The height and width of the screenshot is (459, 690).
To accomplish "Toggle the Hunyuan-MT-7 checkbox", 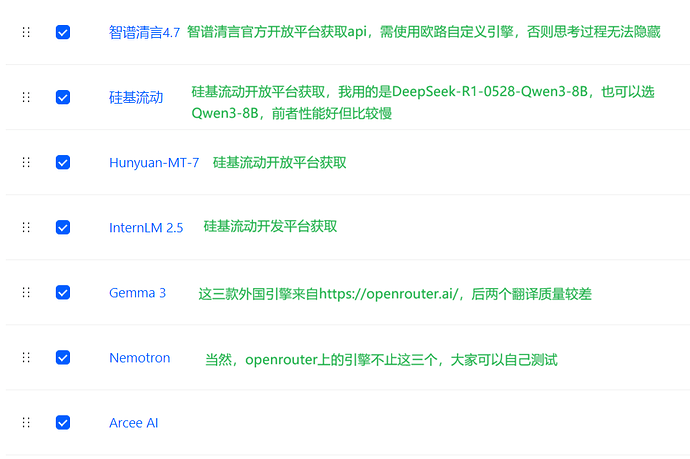I will tap(63, 162).
